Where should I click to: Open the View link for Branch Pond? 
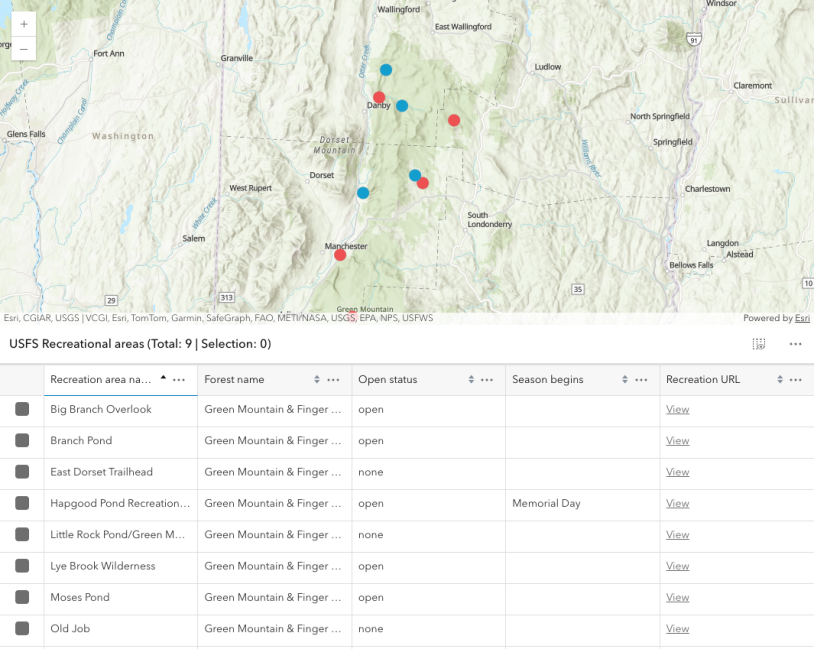tap(677, 440)
